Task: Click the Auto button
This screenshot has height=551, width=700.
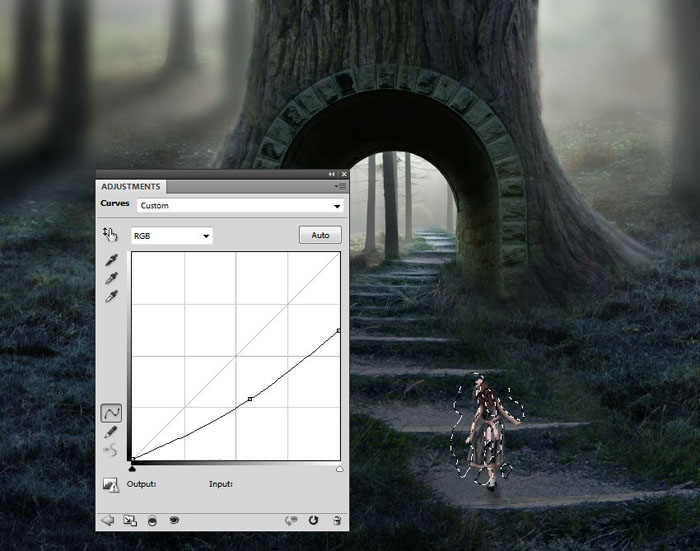Action: tap(320, 235)
